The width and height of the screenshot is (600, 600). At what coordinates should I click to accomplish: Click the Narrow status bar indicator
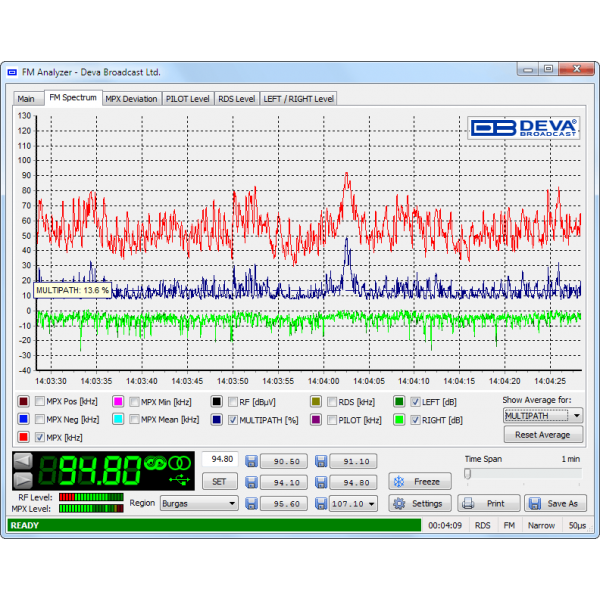pos(541,525)
